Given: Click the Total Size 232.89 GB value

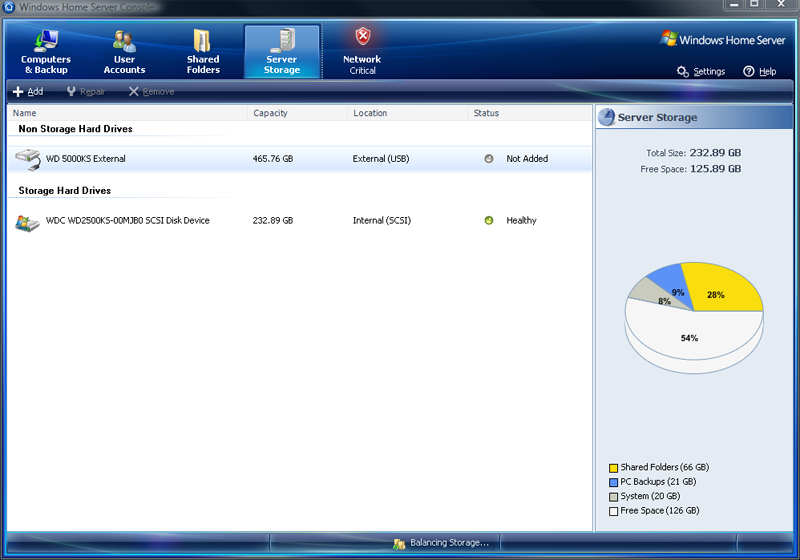Looking at the screenshot, I should point(715,152).
